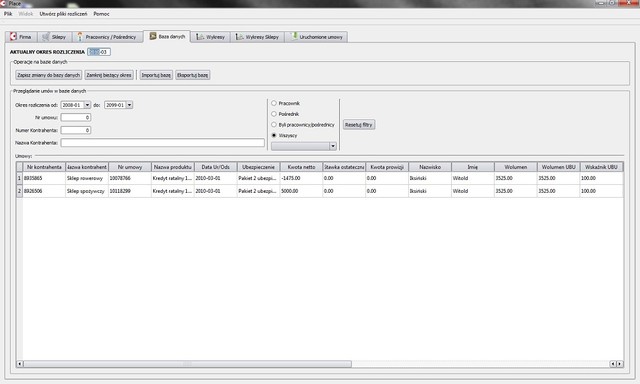This screenshot has width=640, height=384.
Task: Click the Ubezpieczenie column header
Action: [258, 167]
